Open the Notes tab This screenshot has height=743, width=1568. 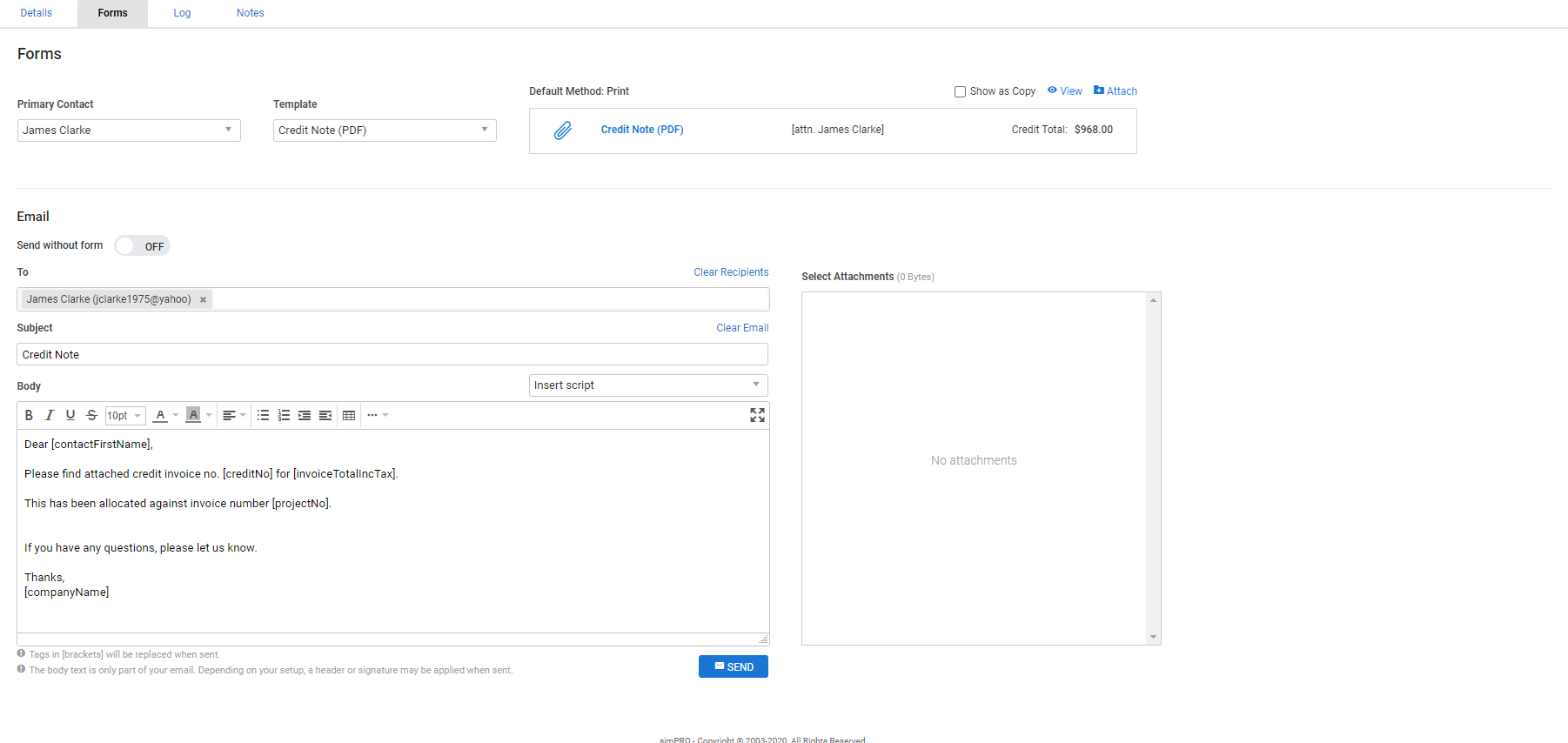251,13
